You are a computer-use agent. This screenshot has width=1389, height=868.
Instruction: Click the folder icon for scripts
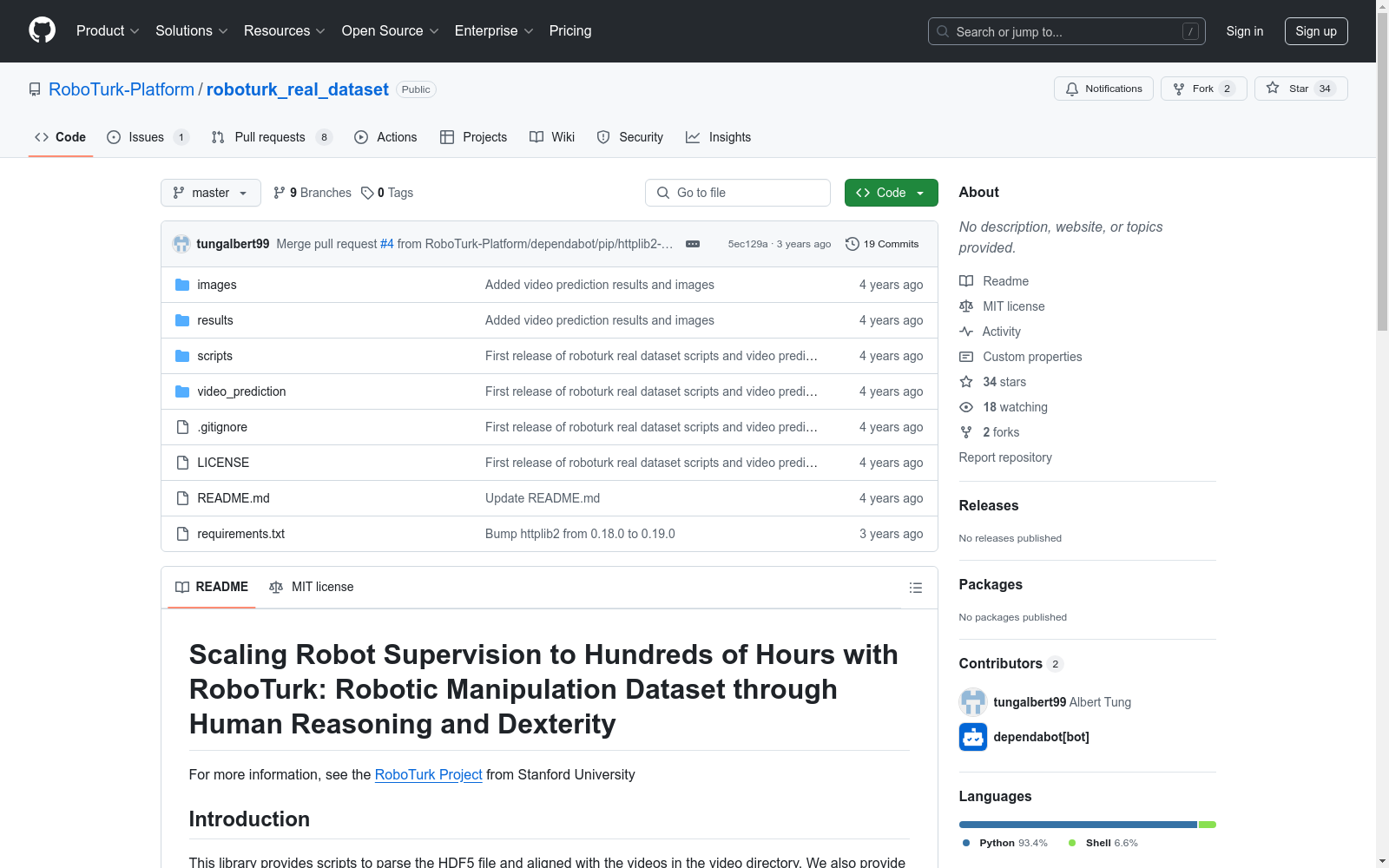[x=182, y=356]
